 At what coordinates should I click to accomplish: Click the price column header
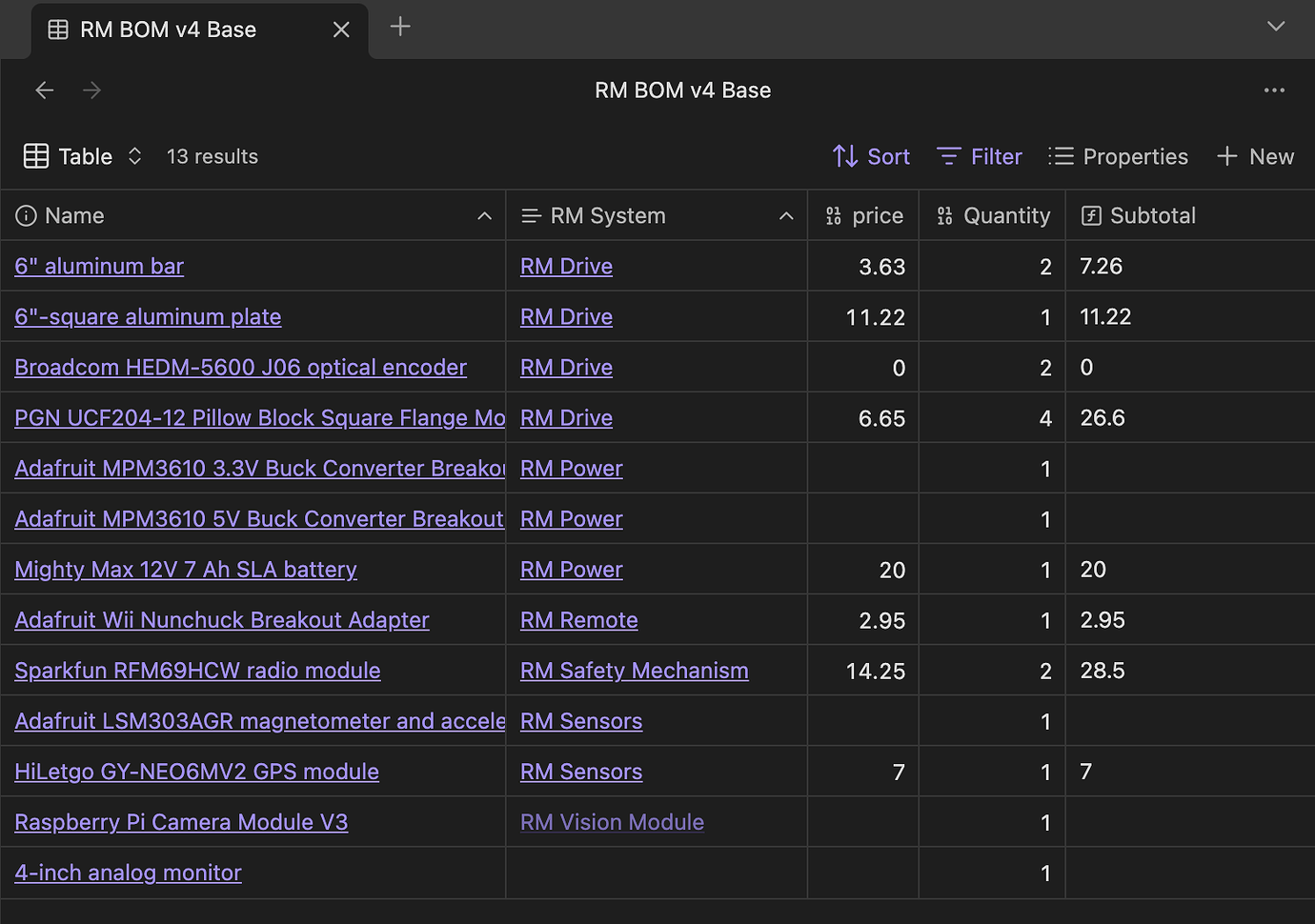point(864,216)
